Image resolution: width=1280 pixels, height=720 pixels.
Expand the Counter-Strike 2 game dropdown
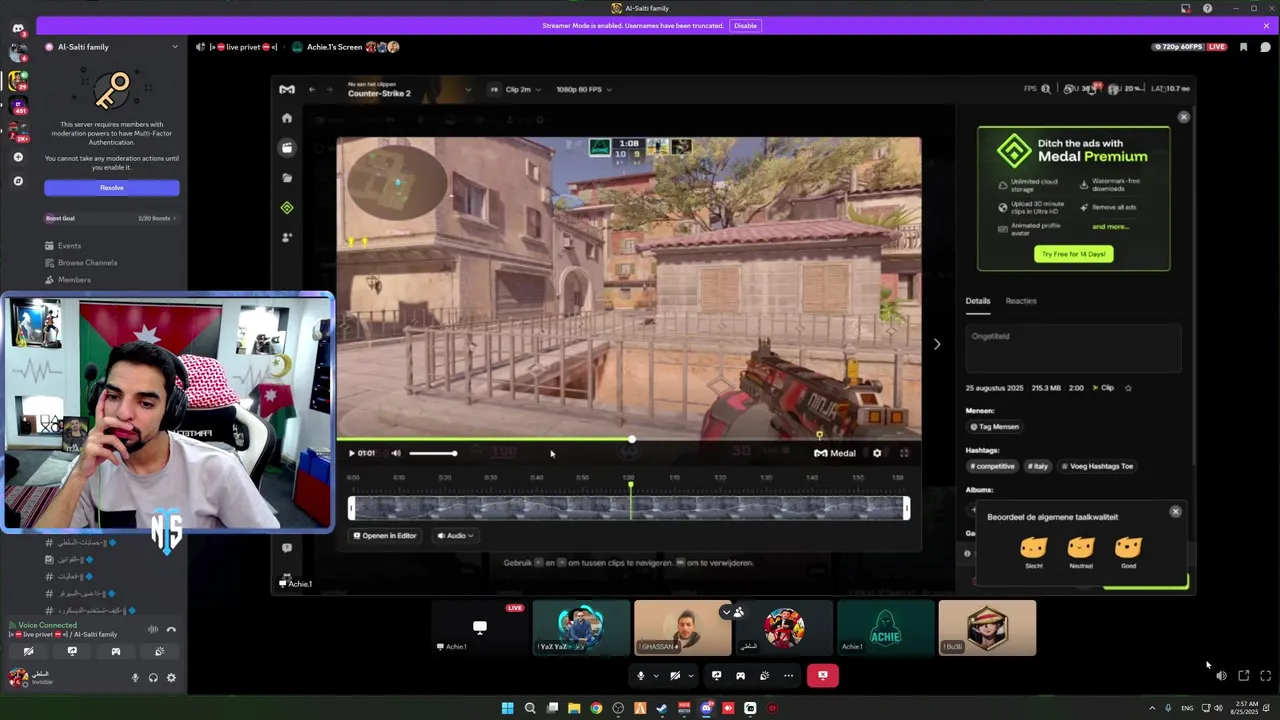pyautogui.click(x=467, y=89)
